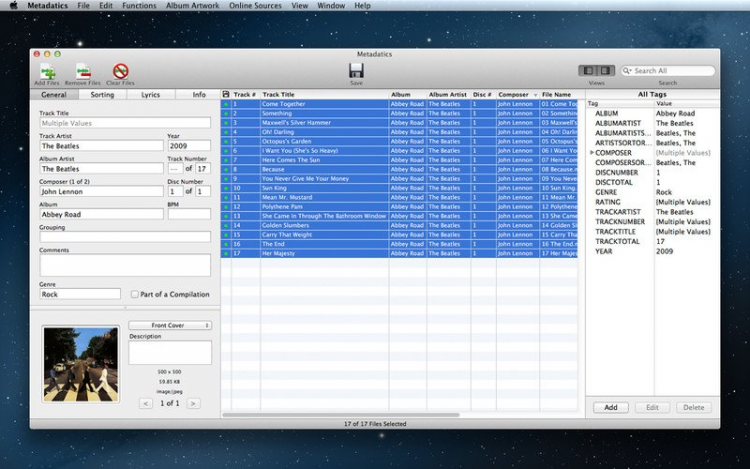Expand the COMPOSER tag disclosure triangle
This screenshot has width=750, height=469.
[591, 152]
